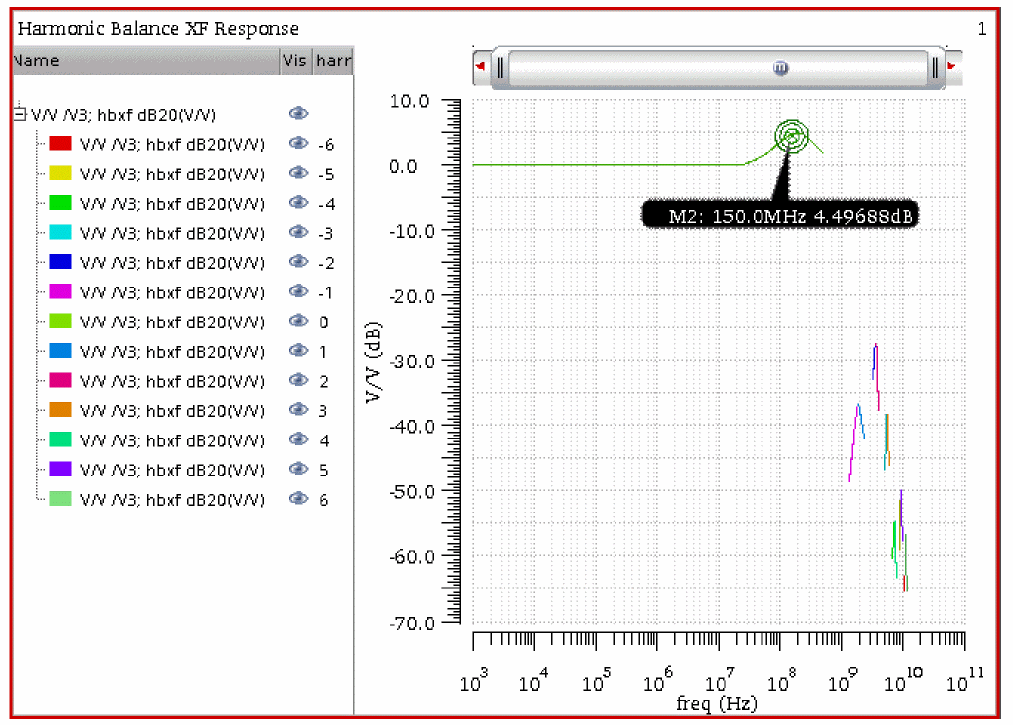Toggle visibility of the parent hbxf trace group
Screen dimensions: 1013x725
click(298, 114)
